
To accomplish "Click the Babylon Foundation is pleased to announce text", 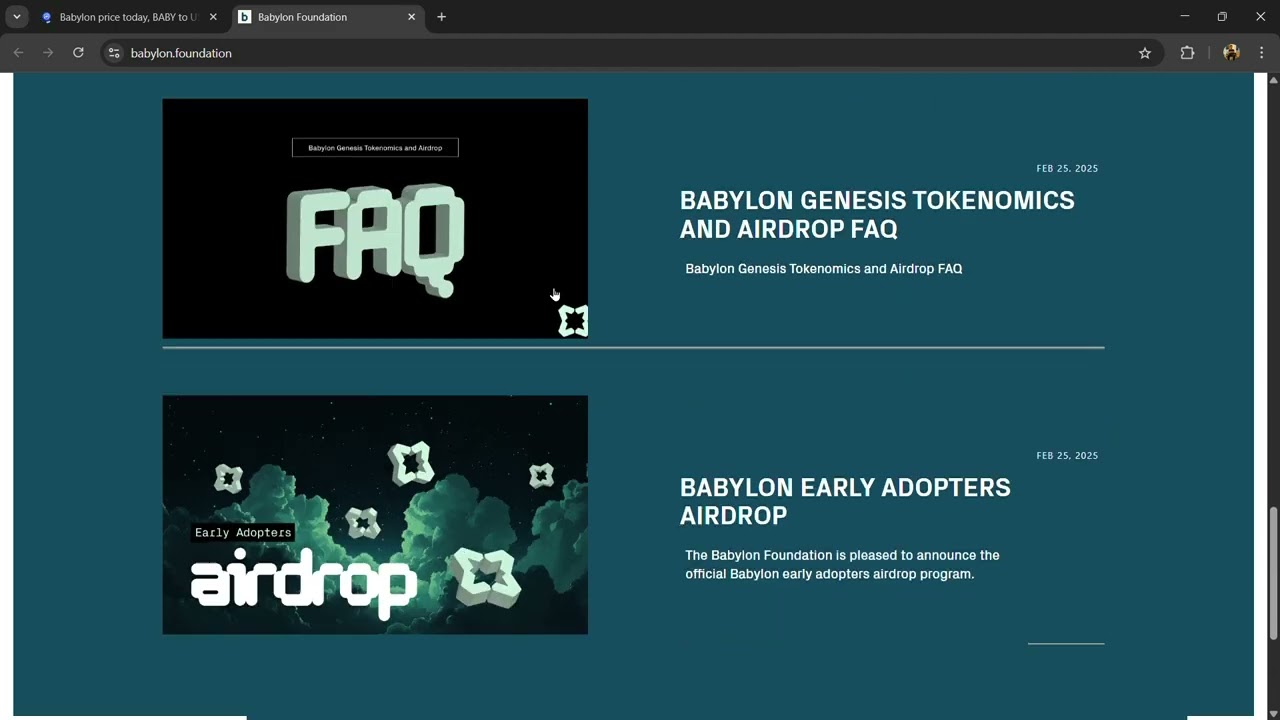I will 842,564.
